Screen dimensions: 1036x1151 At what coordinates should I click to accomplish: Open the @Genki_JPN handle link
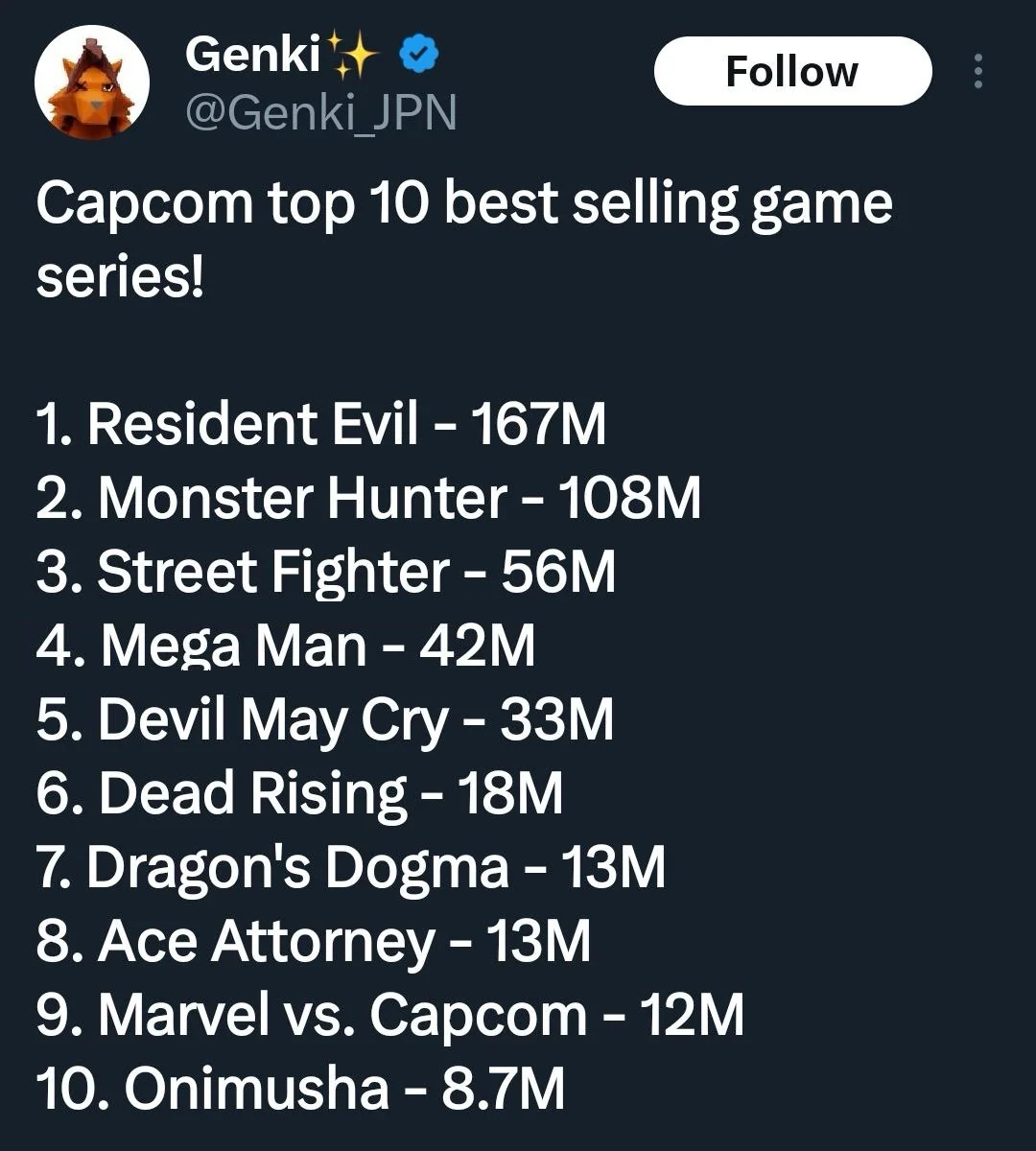pyautogui.click(x=319, y=114)
